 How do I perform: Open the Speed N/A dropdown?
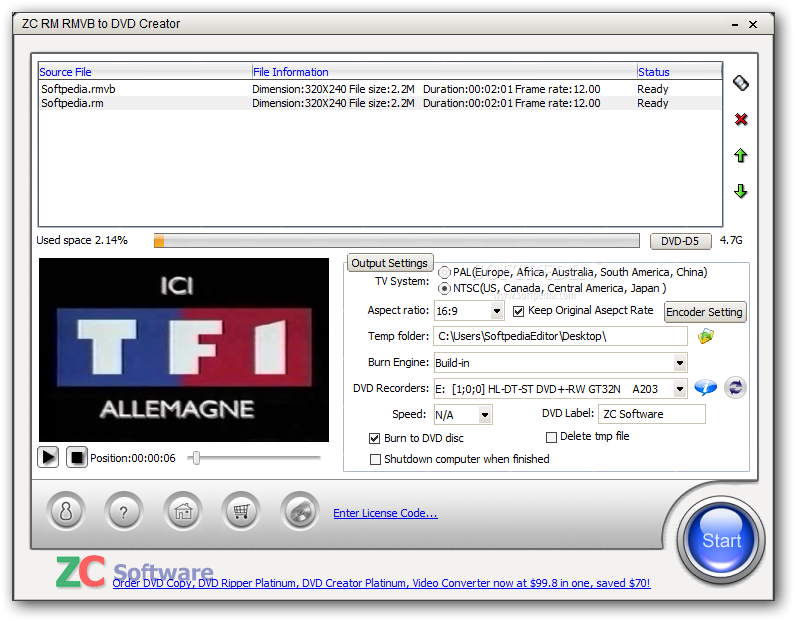tap(485, 415)
